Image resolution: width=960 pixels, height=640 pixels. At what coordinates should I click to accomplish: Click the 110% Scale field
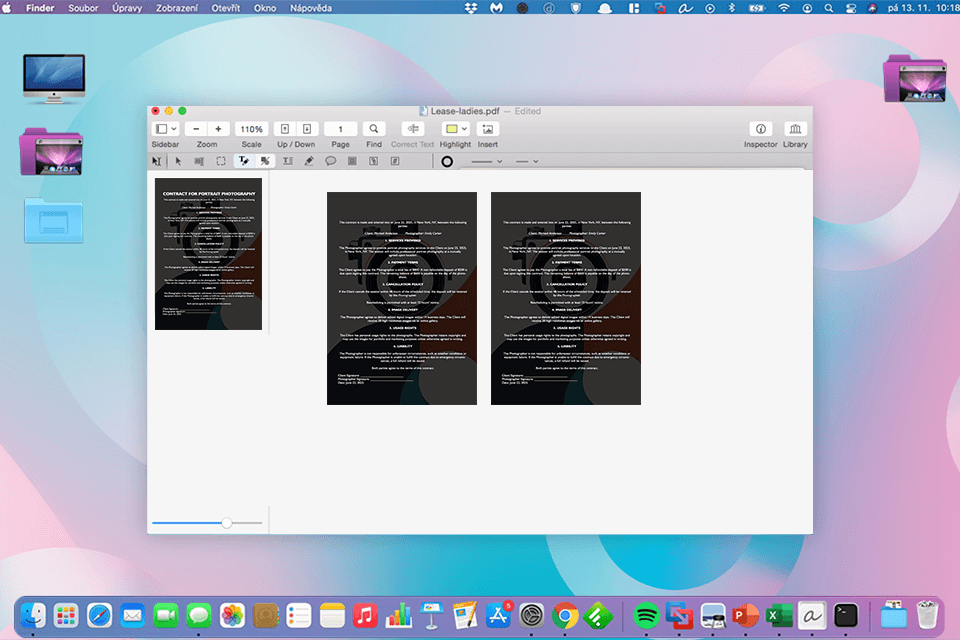point(251,129)
